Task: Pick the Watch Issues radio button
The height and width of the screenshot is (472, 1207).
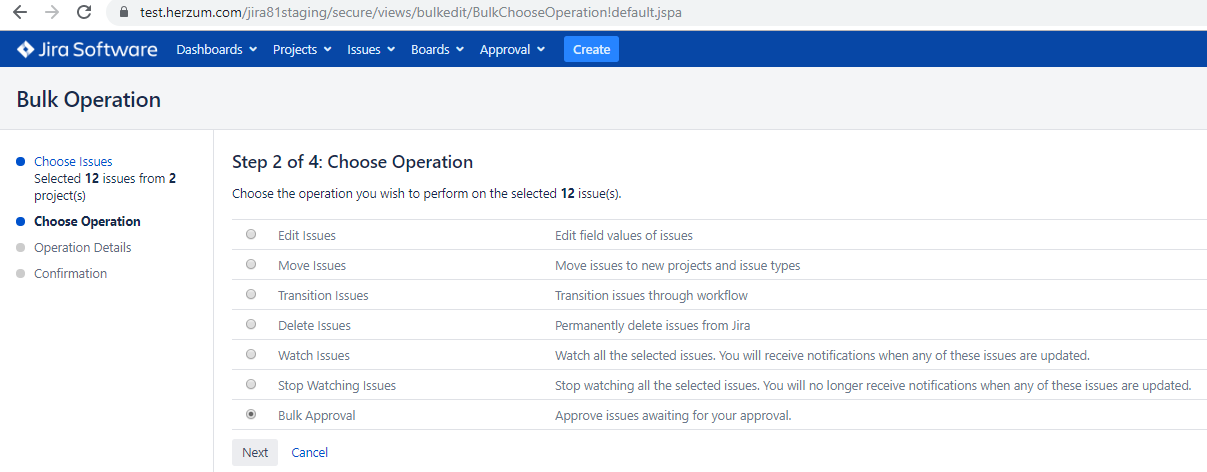Action: point(251,355)
